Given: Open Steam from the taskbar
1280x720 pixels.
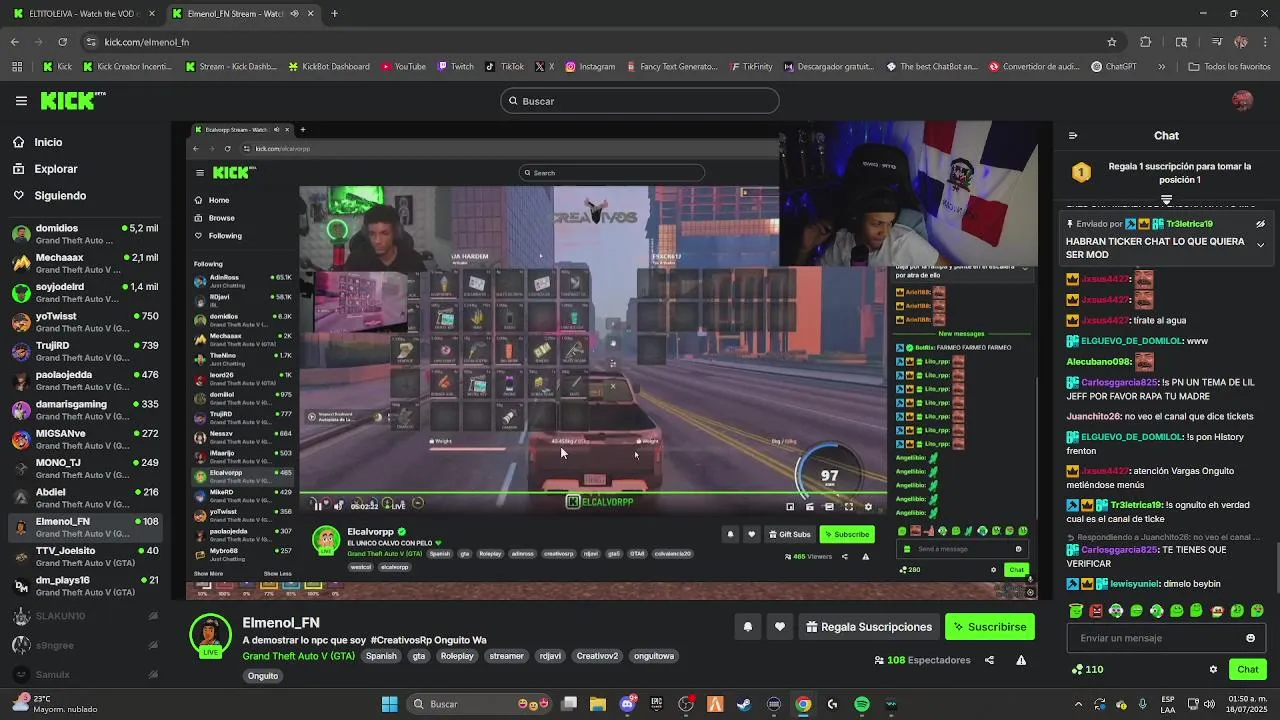Looking at the screenshot, I should 744,704.
